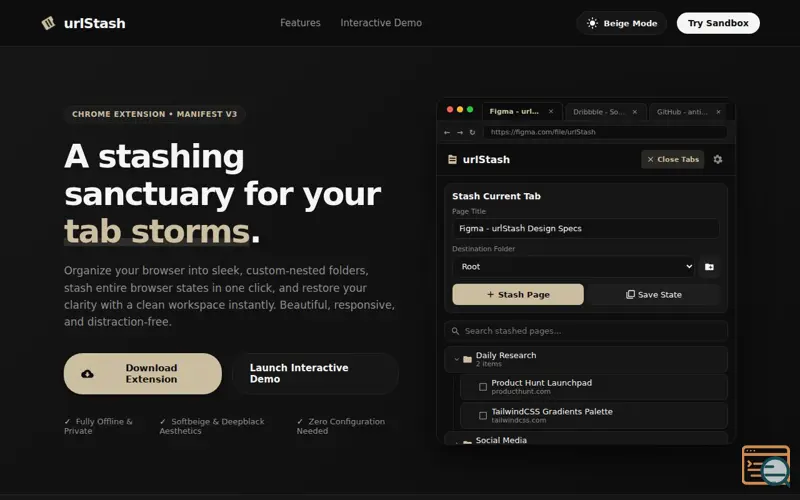Select the TailwindCSS Gradients Palette item
This screenshot has height=500, width=800.
pos(594,416)
